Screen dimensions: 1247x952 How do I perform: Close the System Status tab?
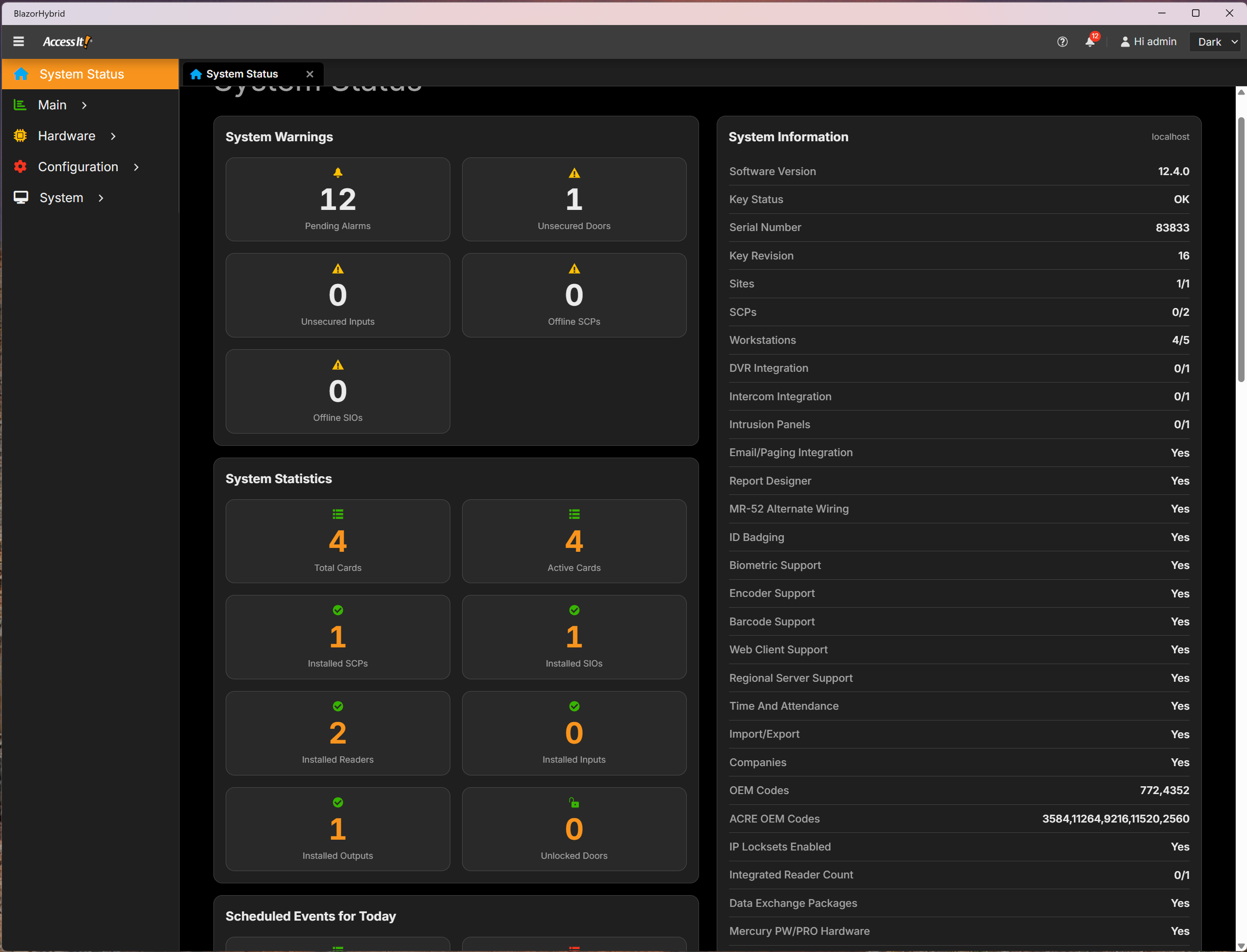[x=310, y=74]
